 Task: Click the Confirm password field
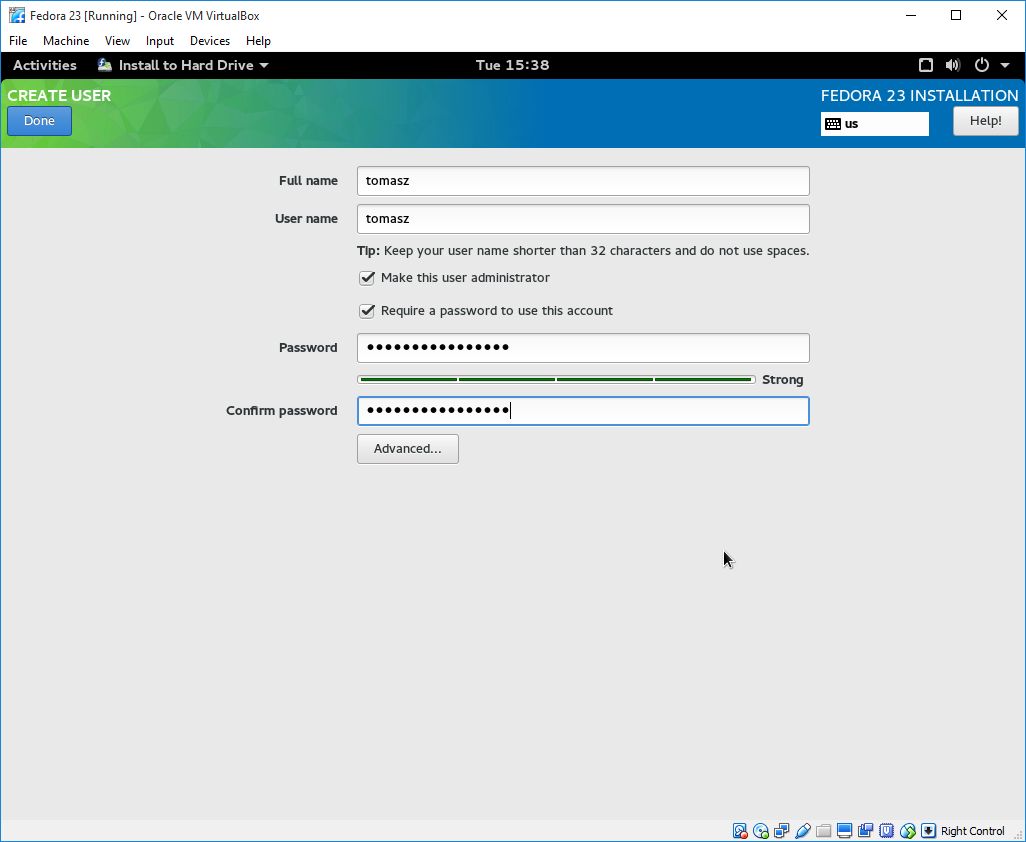[583, 411]
